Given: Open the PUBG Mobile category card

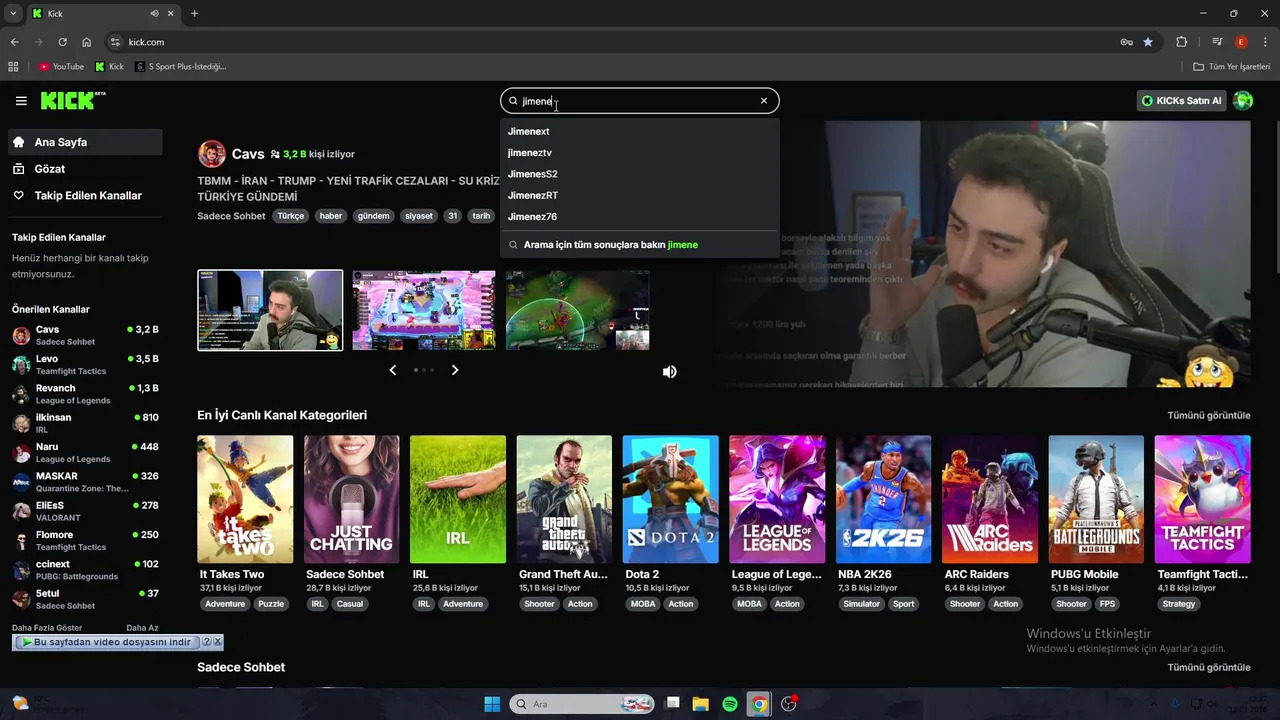Looking at the screenshot, I should point(1096,499).
